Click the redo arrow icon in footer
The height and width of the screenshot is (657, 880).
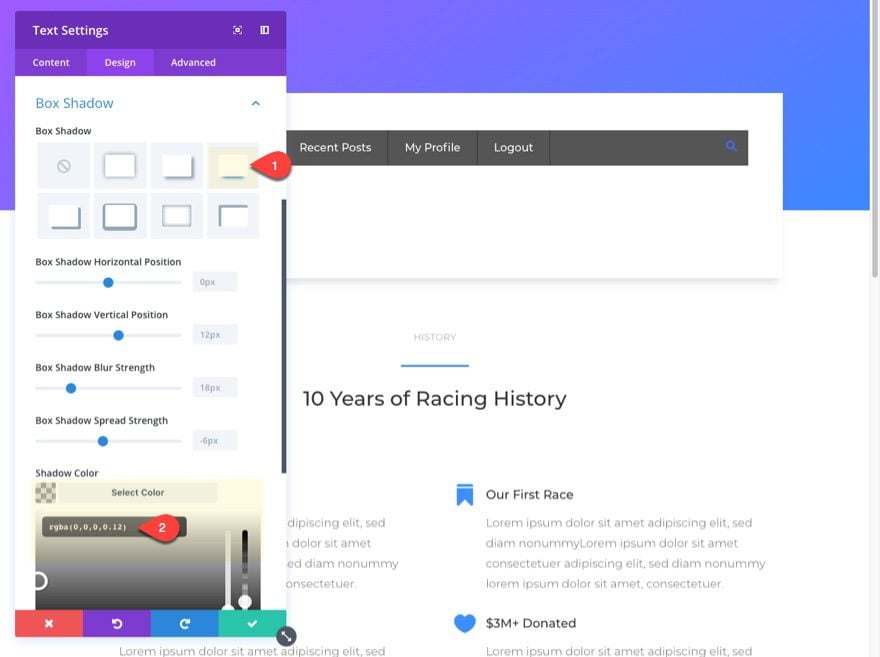pyautogui.click(x=185, y=623)
